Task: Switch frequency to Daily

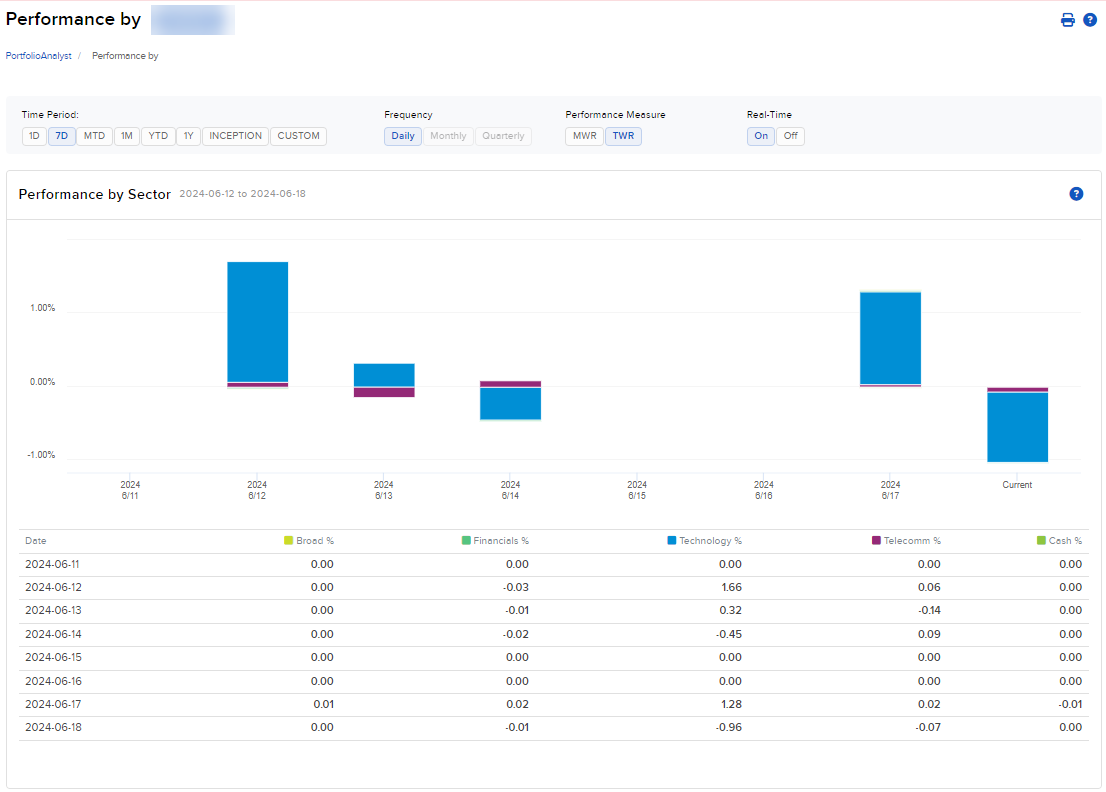Action: [403, 136]
